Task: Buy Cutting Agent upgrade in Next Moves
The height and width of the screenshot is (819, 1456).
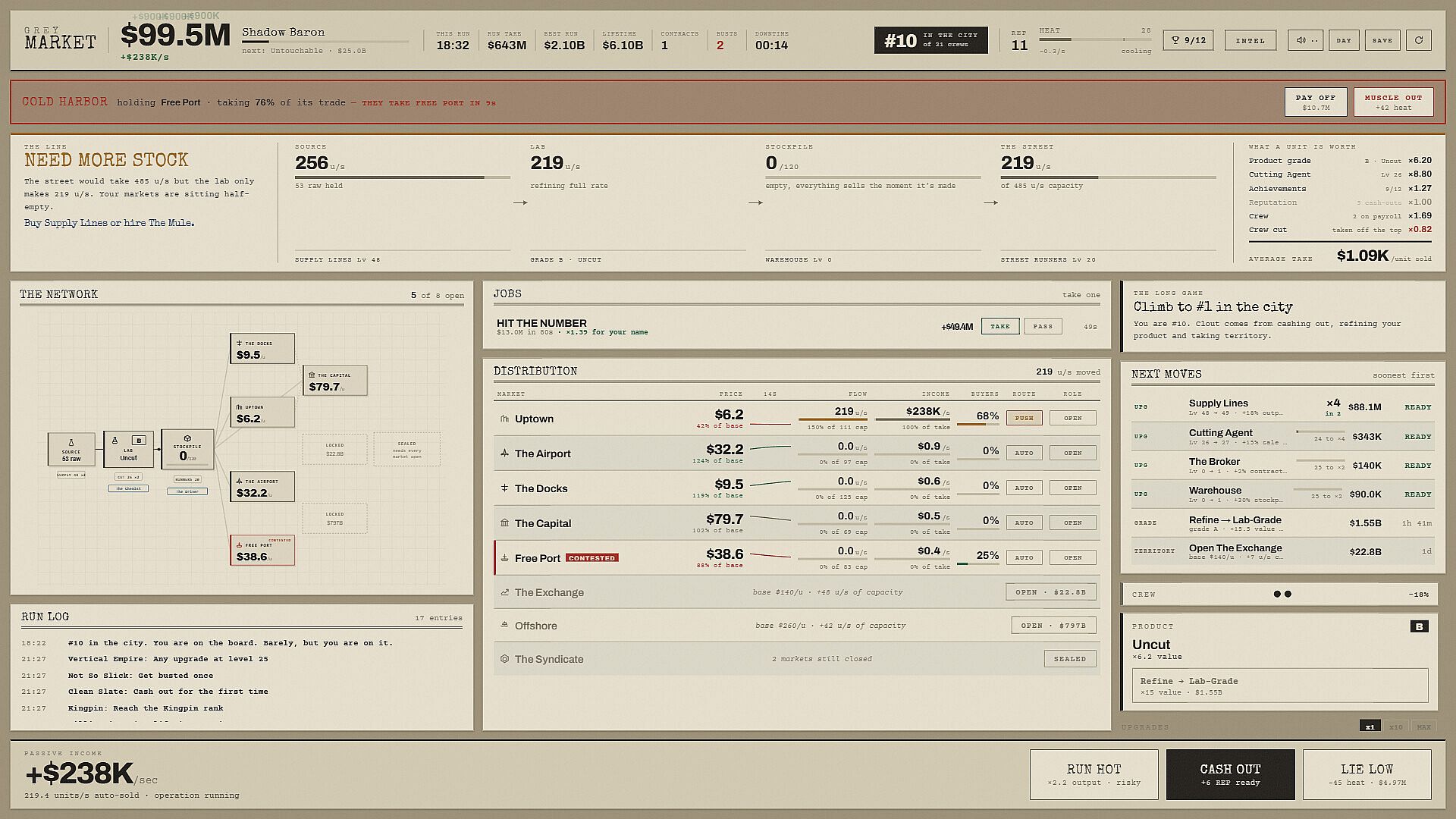Action: coord(1282,436)
